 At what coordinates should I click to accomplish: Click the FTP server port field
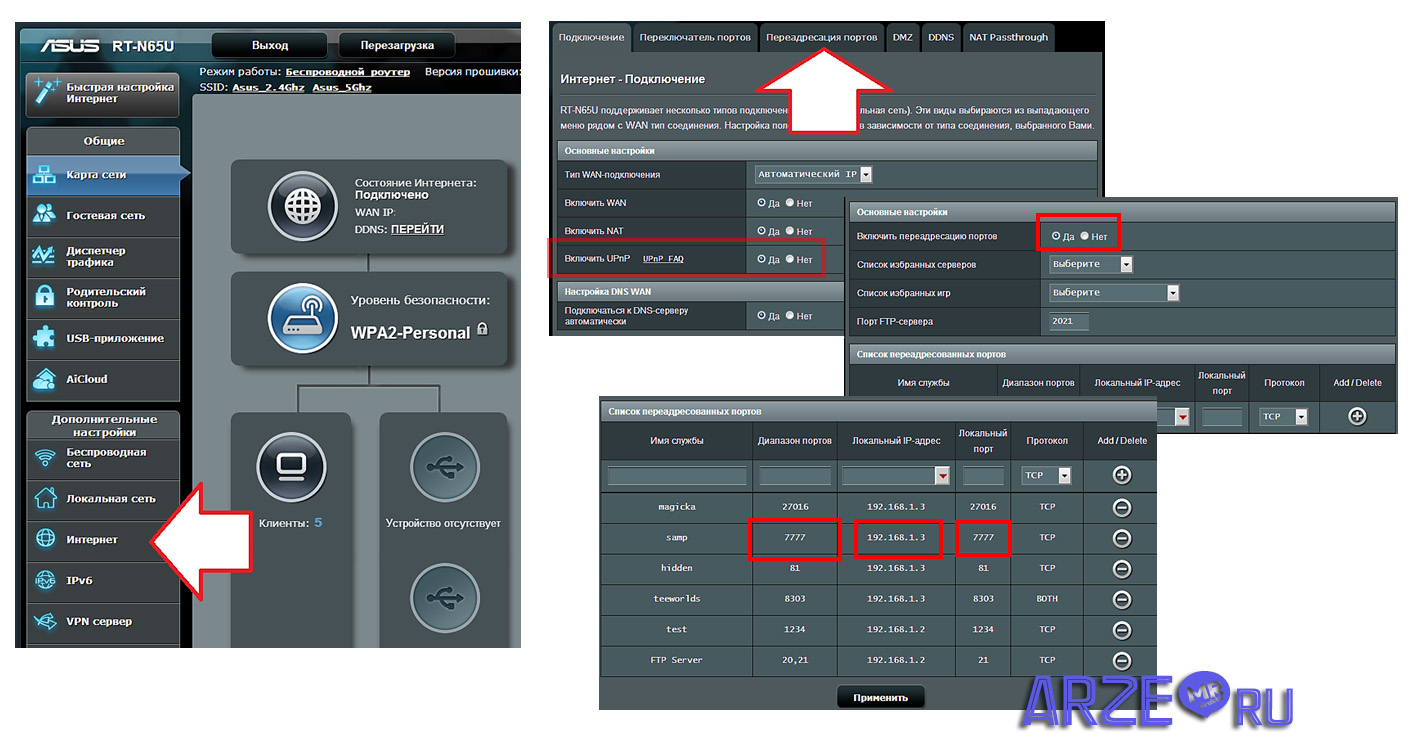coord(1068,321)
